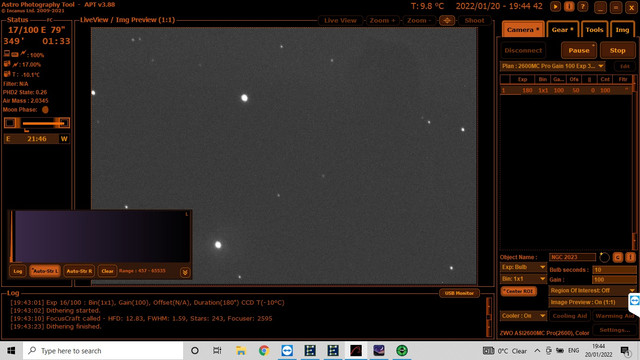Click the Shoot button
Viewport: 640px width, 360px height.
474,20
